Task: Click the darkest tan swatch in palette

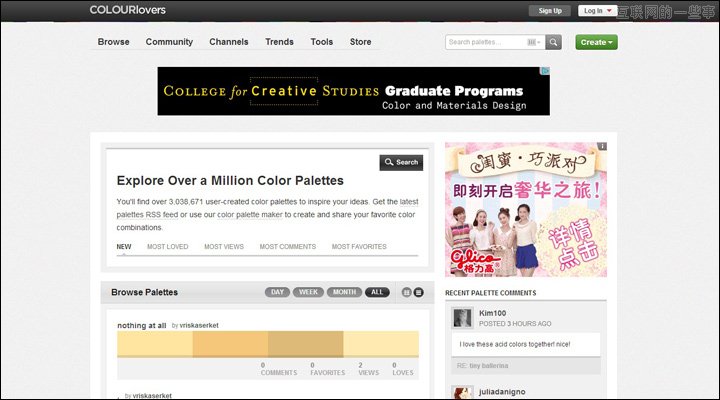Action: tap(304, 345)
